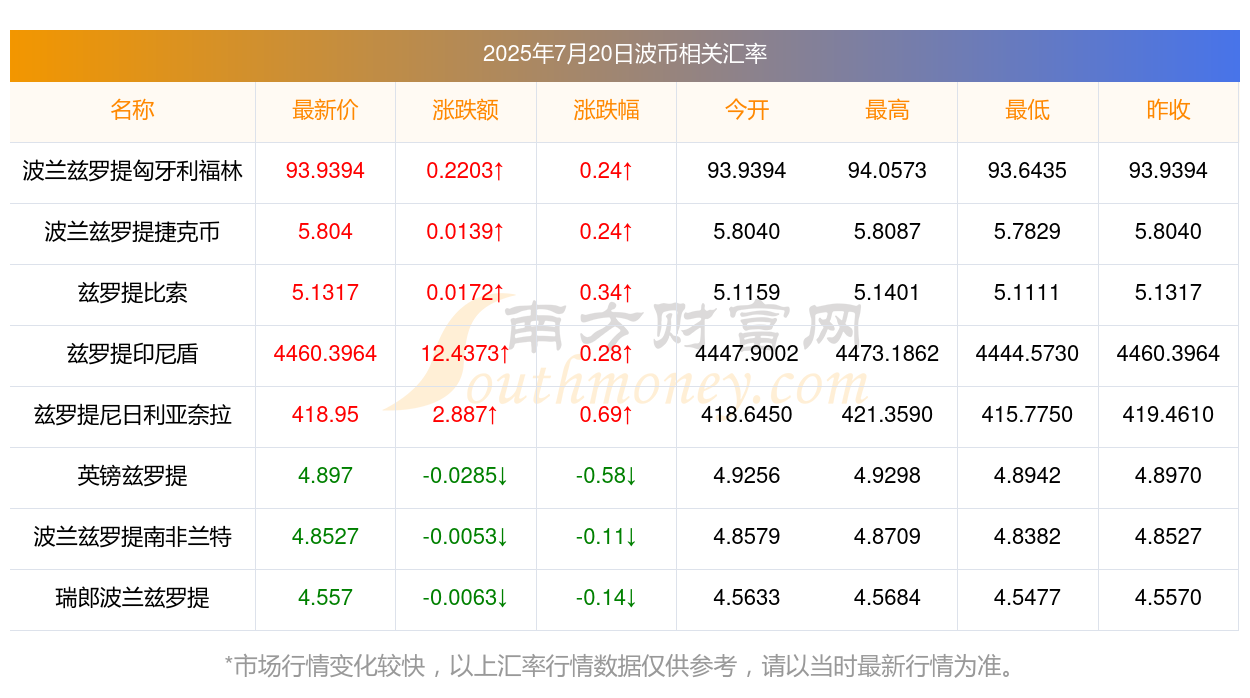Screen dimensions: 1250x698
Task: Click change percent 0.69↑
Action: [606, 415]
